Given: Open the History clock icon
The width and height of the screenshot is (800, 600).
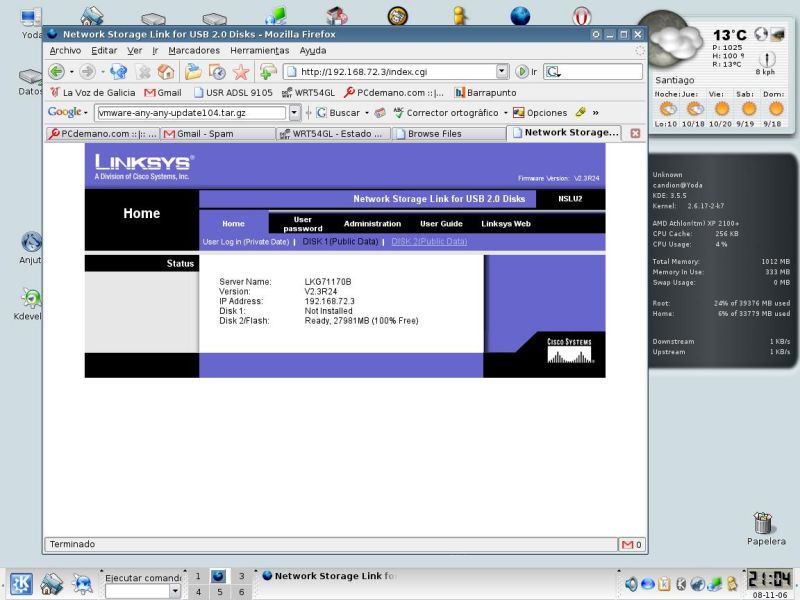Looking at the screenshot, I should 217,72.
